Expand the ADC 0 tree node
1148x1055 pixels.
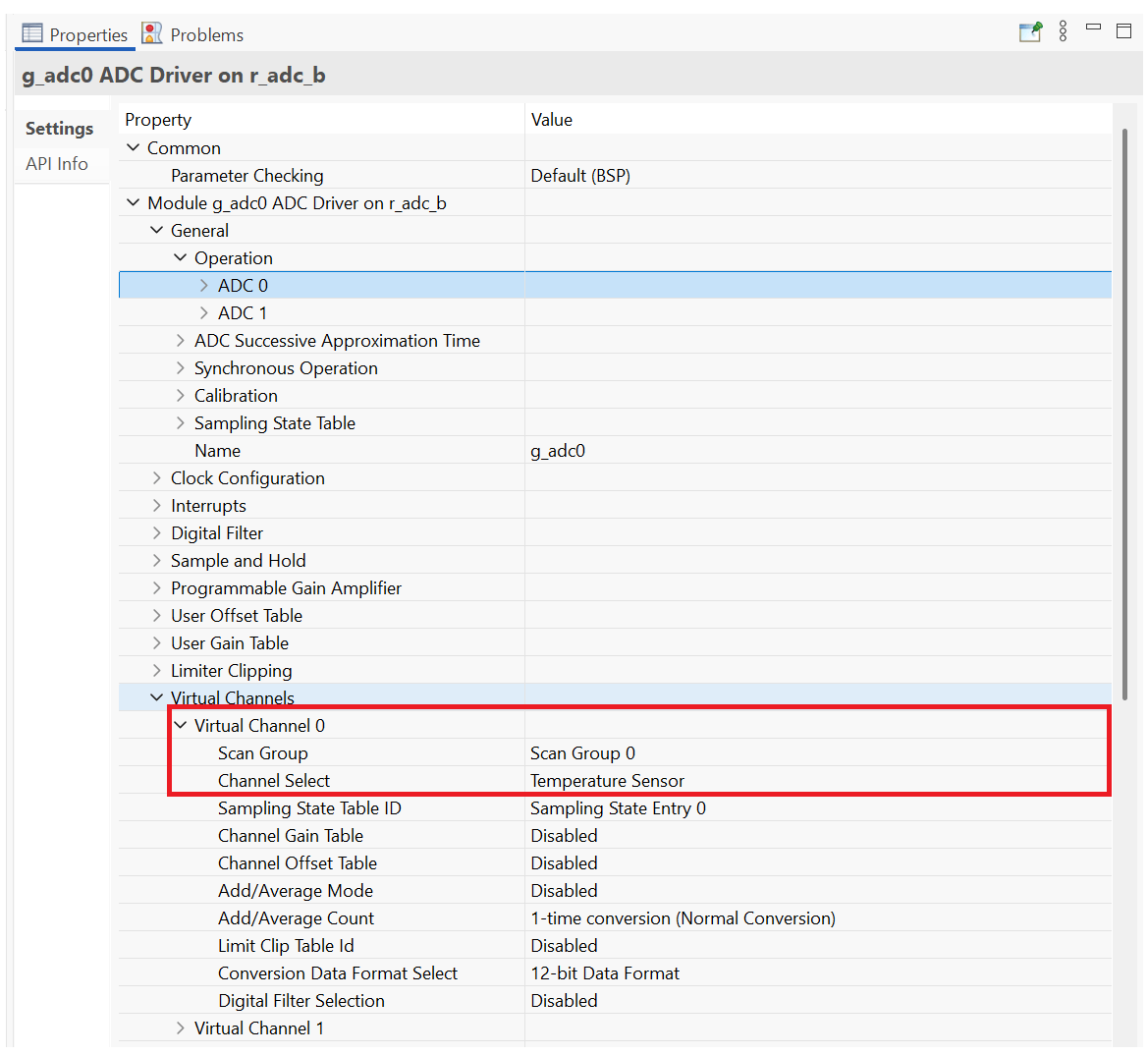(x=204, y=286)
